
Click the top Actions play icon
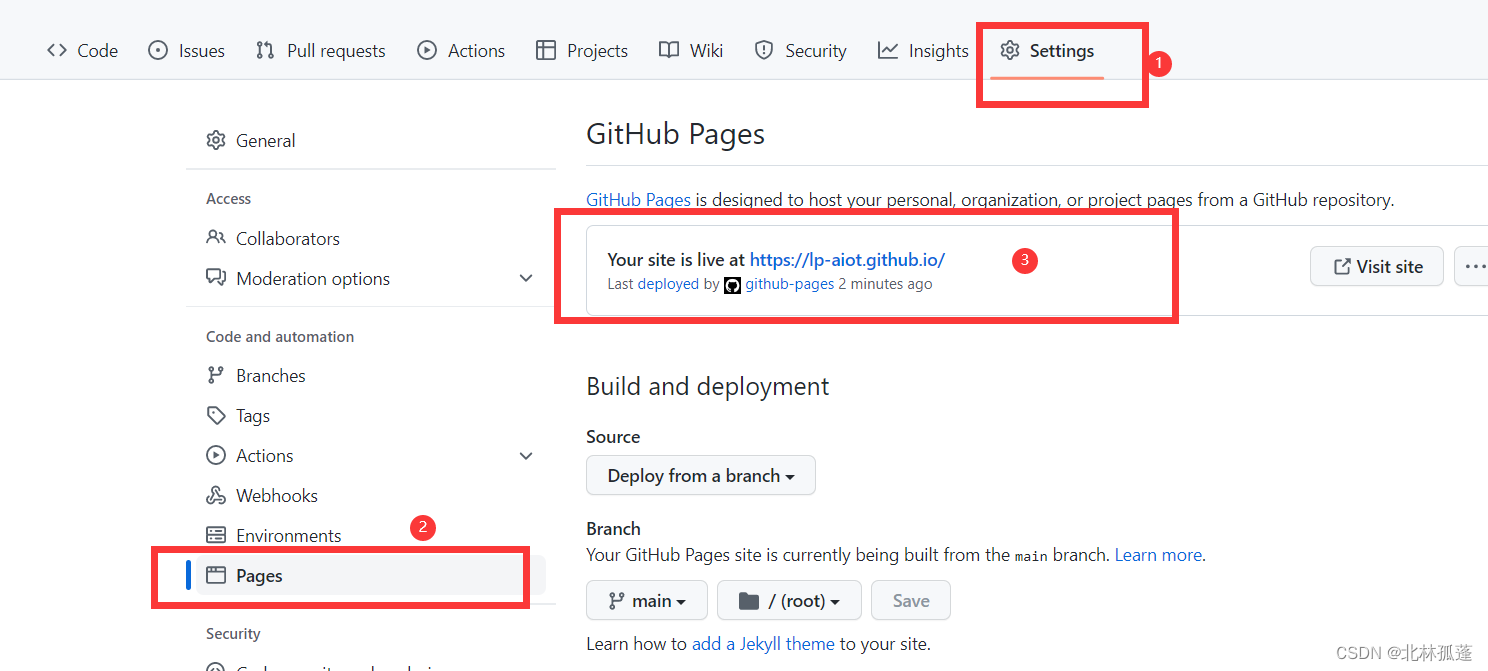pos(427,50)
